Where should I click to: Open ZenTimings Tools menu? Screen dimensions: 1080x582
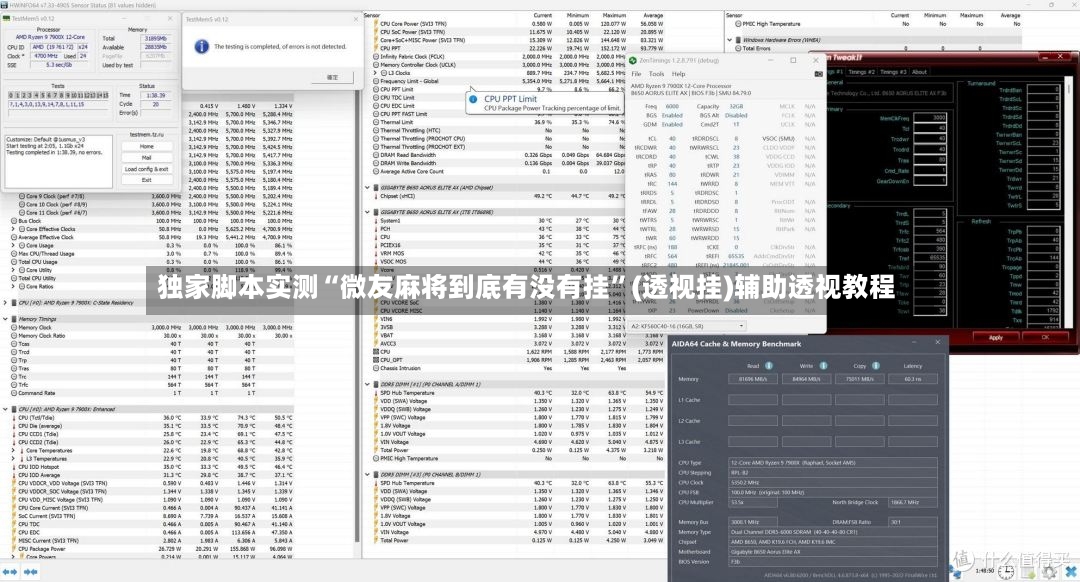[656, 74]
